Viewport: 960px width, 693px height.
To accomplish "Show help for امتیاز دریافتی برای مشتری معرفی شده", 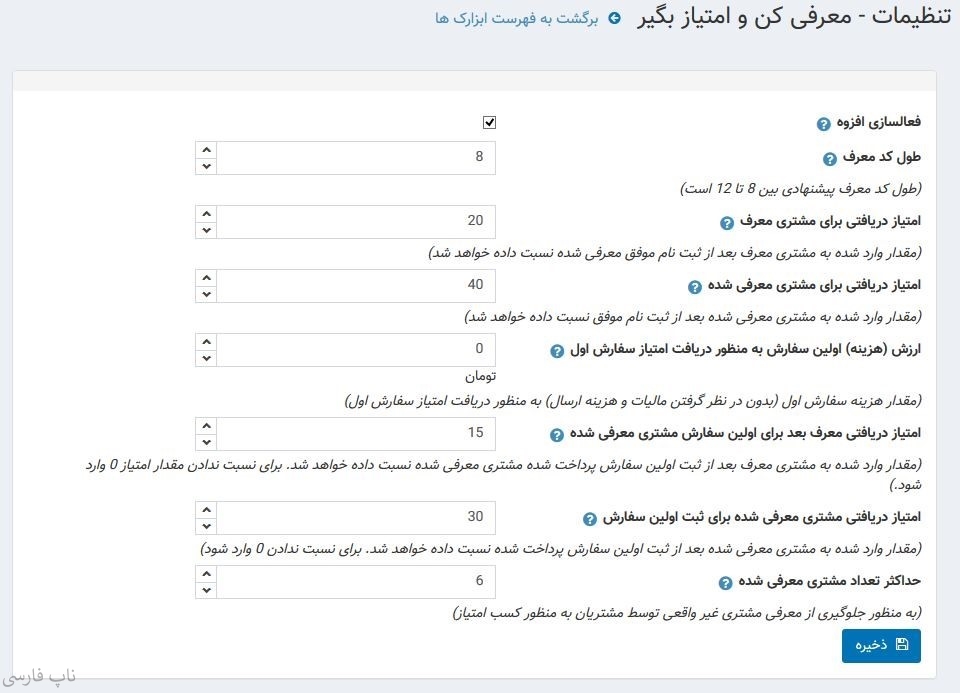I will [x=695, y=287].
